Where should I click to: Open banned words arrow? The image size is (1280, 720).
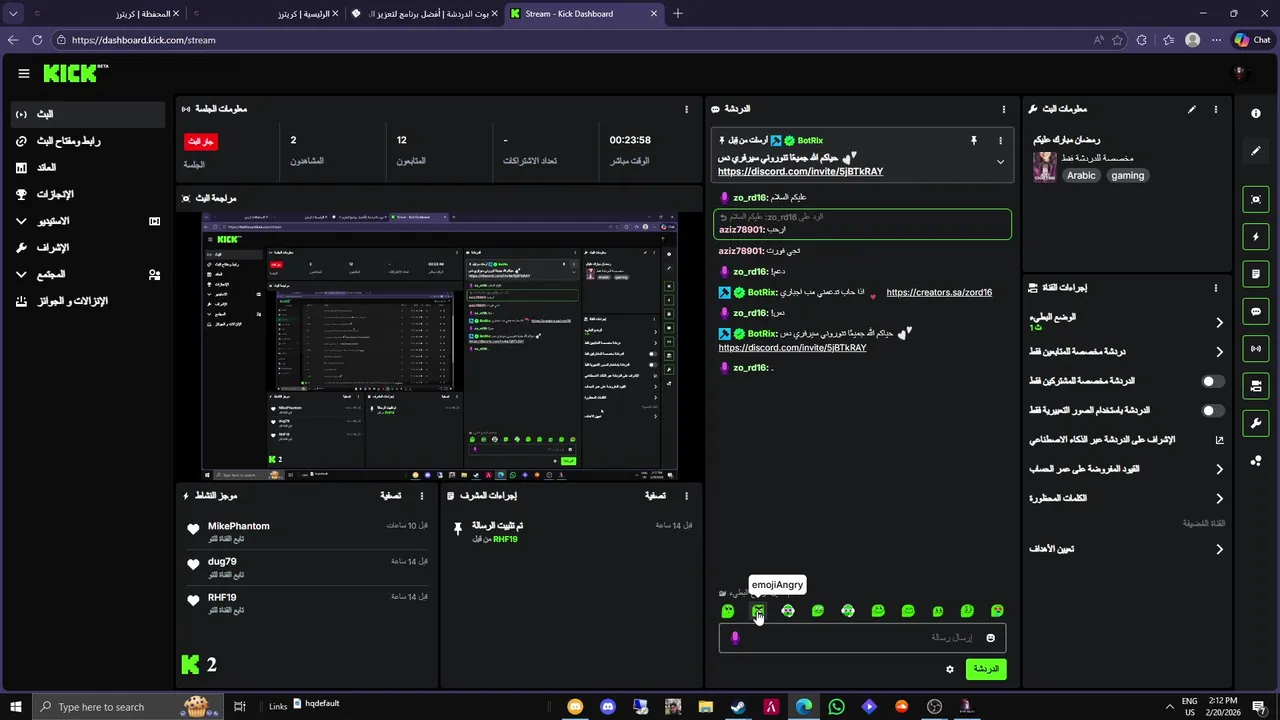click(x=1219, y=498)
